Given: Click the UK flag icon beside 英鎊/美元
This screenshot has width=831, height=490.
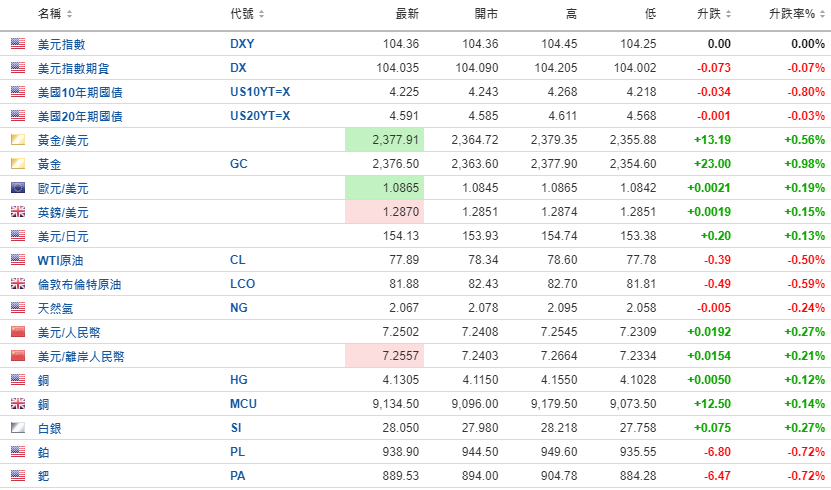Looking at the screenshot, I should (x=18, y=212).
